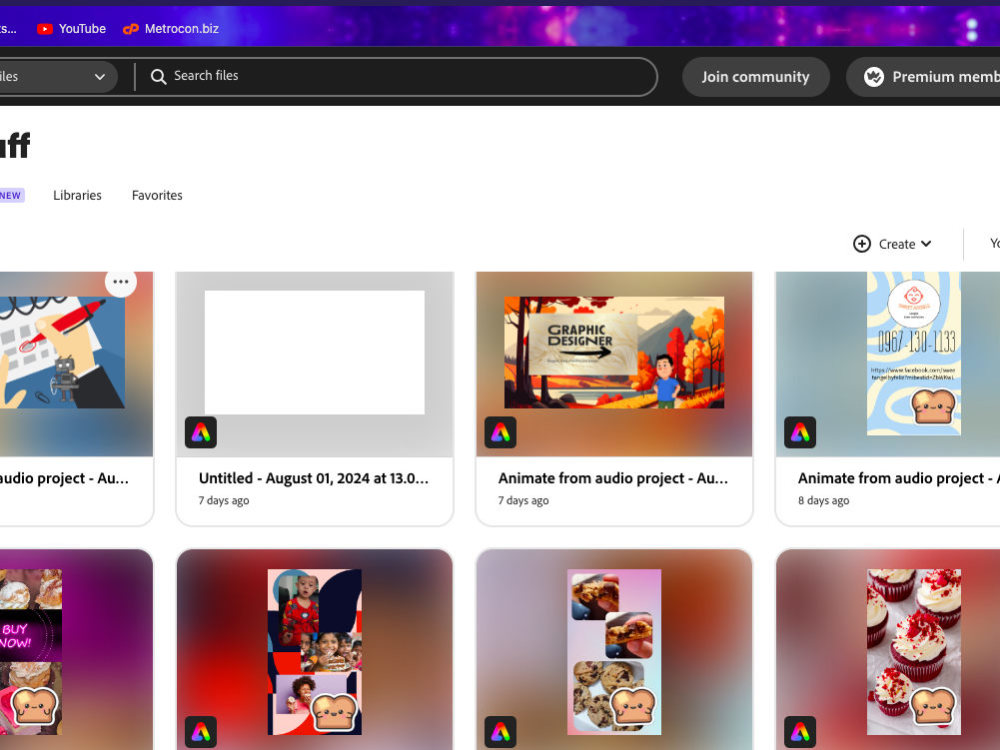Click Adobe Express icon on cupcakes card
Image resolution: width=1000 pixels, height=750 pixels.
click(x=800, y=732)
